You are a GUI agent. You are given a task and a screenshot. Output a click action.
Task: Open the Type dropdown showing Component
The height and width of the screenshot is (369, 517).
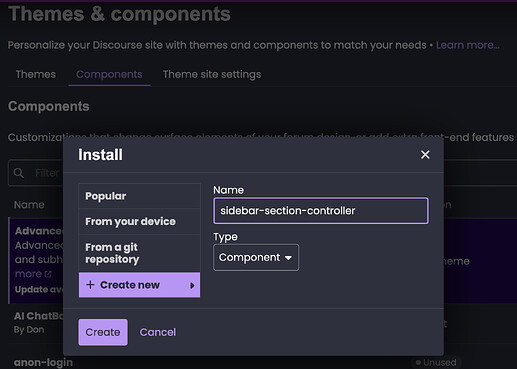tap(256, 257)
